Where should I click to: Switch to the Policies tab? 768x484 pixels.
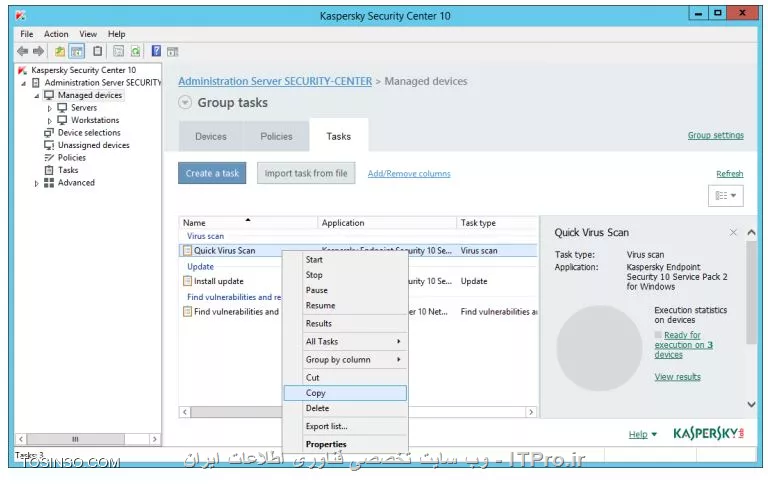(276, 137)
